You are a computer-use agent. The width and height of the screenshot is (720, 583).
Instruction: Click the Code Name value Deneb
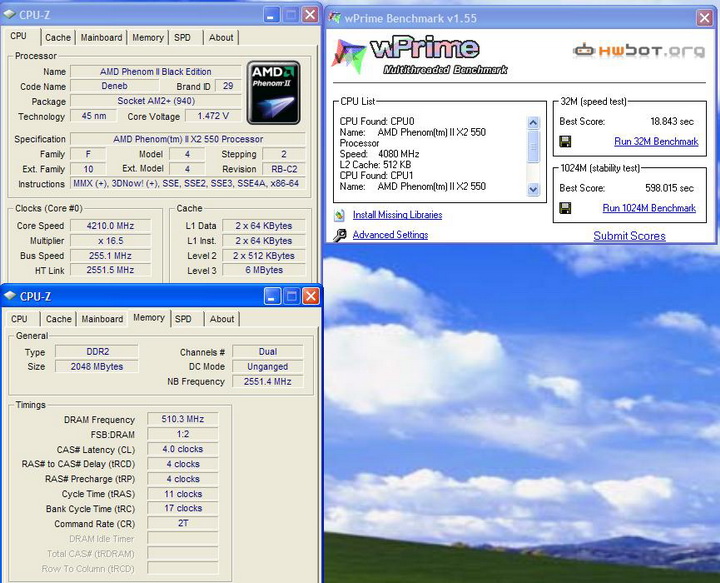tap(114, 86)
